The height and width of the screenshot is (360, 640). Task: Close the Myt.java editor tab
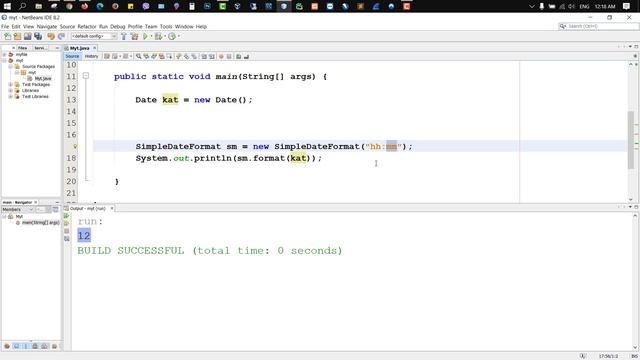95,48
